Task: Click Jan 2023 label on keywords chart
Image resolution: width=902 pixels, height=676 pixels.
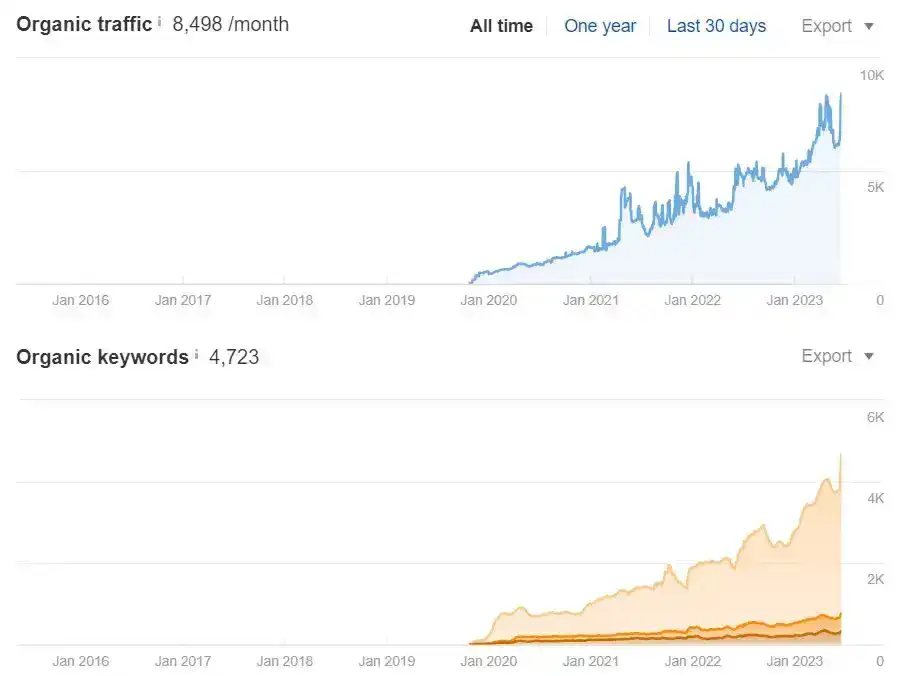Action: tap(794, 660)
